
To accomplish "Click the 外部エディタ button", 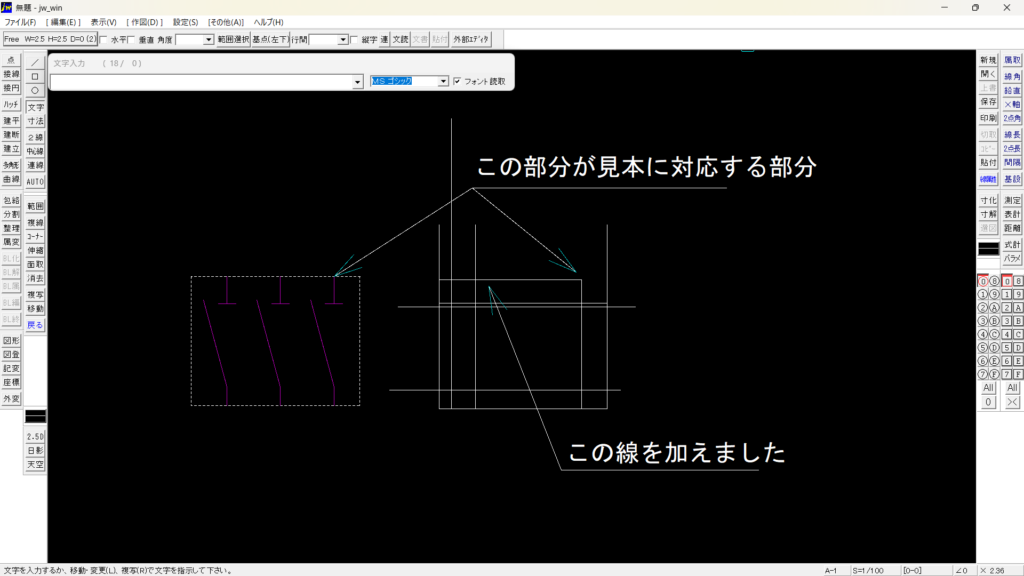I will click(x=470, y=40).
